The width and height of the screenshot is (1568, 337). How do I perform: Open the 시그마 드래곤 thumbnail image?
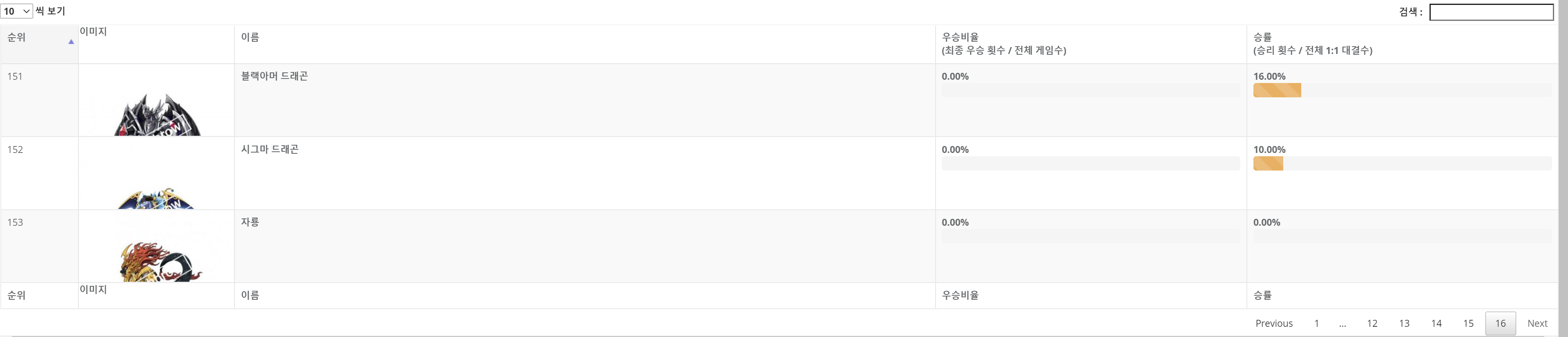[156, 198]
